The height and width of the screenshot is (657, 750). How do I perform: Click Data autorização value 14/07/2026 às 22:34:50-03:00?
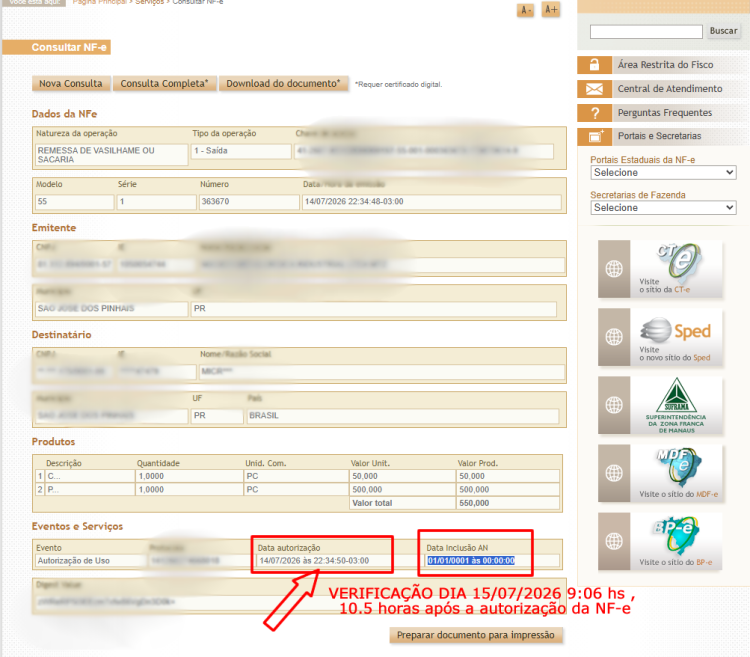pos(314,561)
